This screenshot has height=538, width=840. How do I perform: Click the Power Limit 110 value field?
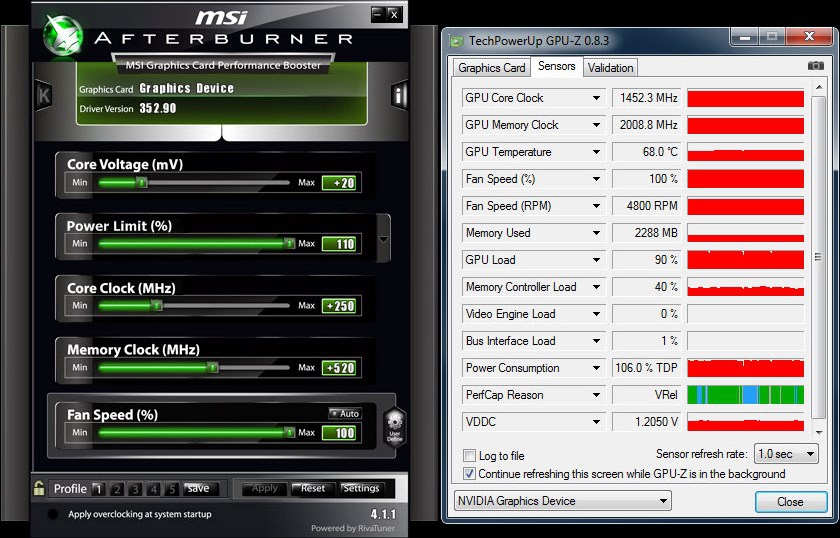pyautogui.click(x=341, y=244)
